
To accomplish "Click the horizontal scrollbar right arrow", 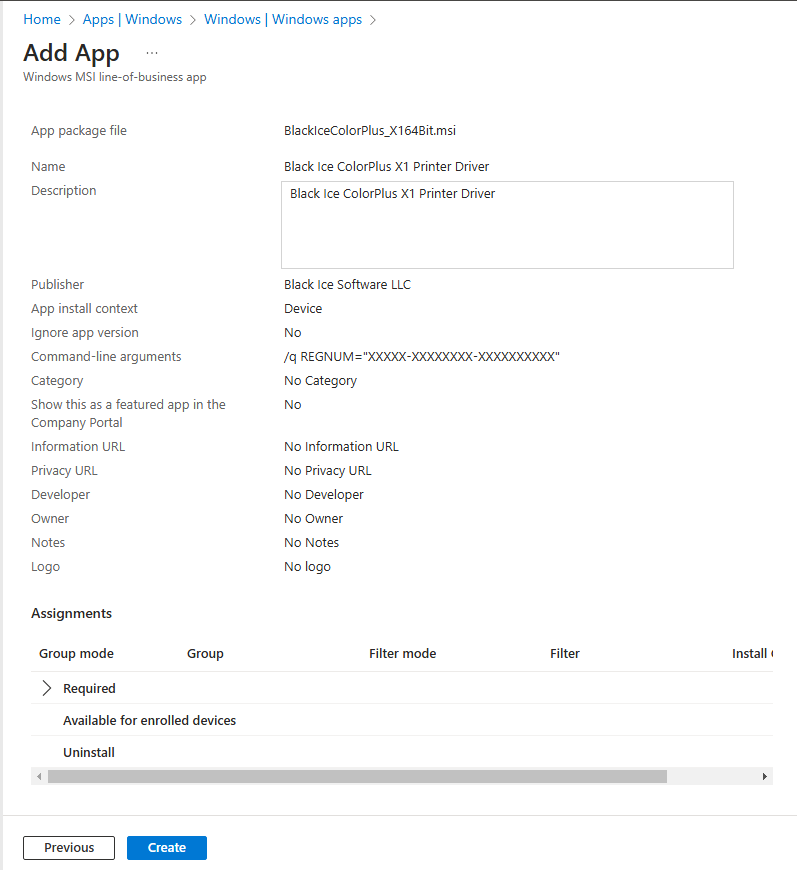I will point(764,776).
